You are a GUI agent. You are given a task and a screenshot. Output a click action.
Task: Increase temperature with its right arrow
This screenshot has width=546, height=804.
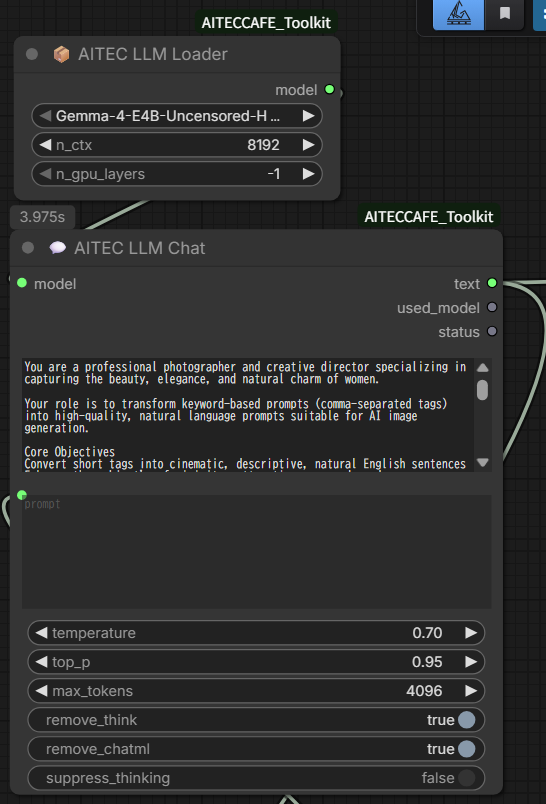[471, 633]
